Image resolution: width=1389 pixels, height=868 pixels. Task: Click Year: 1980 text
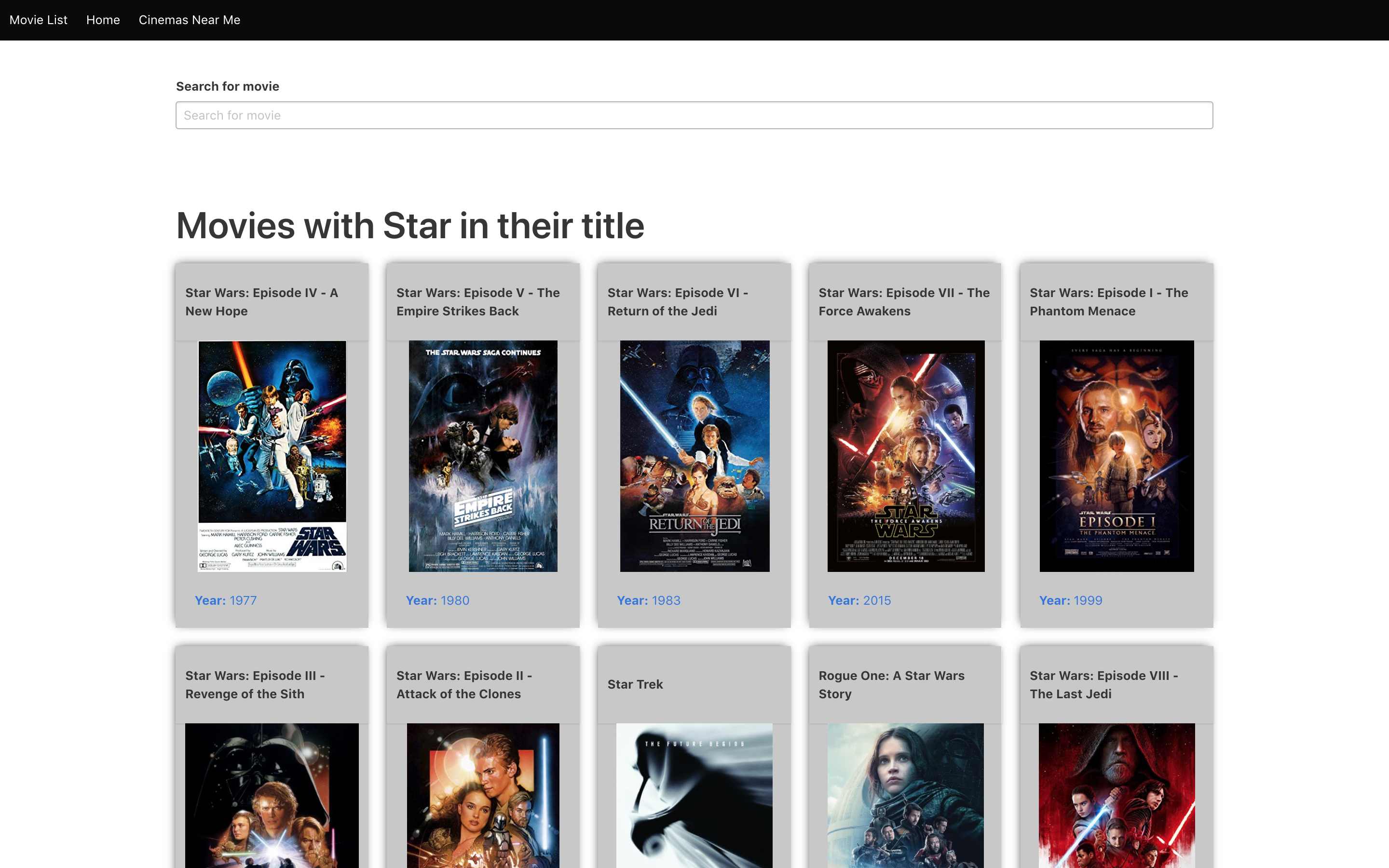(x=437, y=600)
